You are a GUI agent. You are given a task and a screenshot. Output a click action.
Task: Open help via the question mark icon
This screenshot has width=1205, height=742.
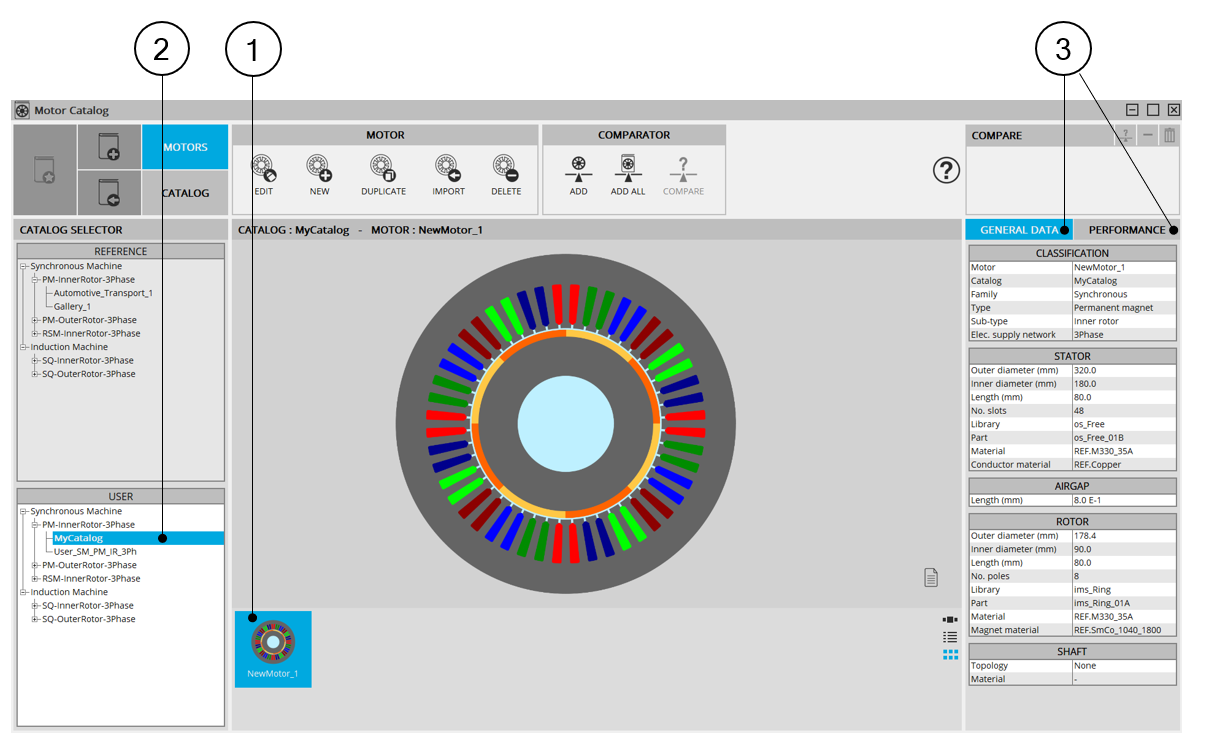(x=946, y=171)
